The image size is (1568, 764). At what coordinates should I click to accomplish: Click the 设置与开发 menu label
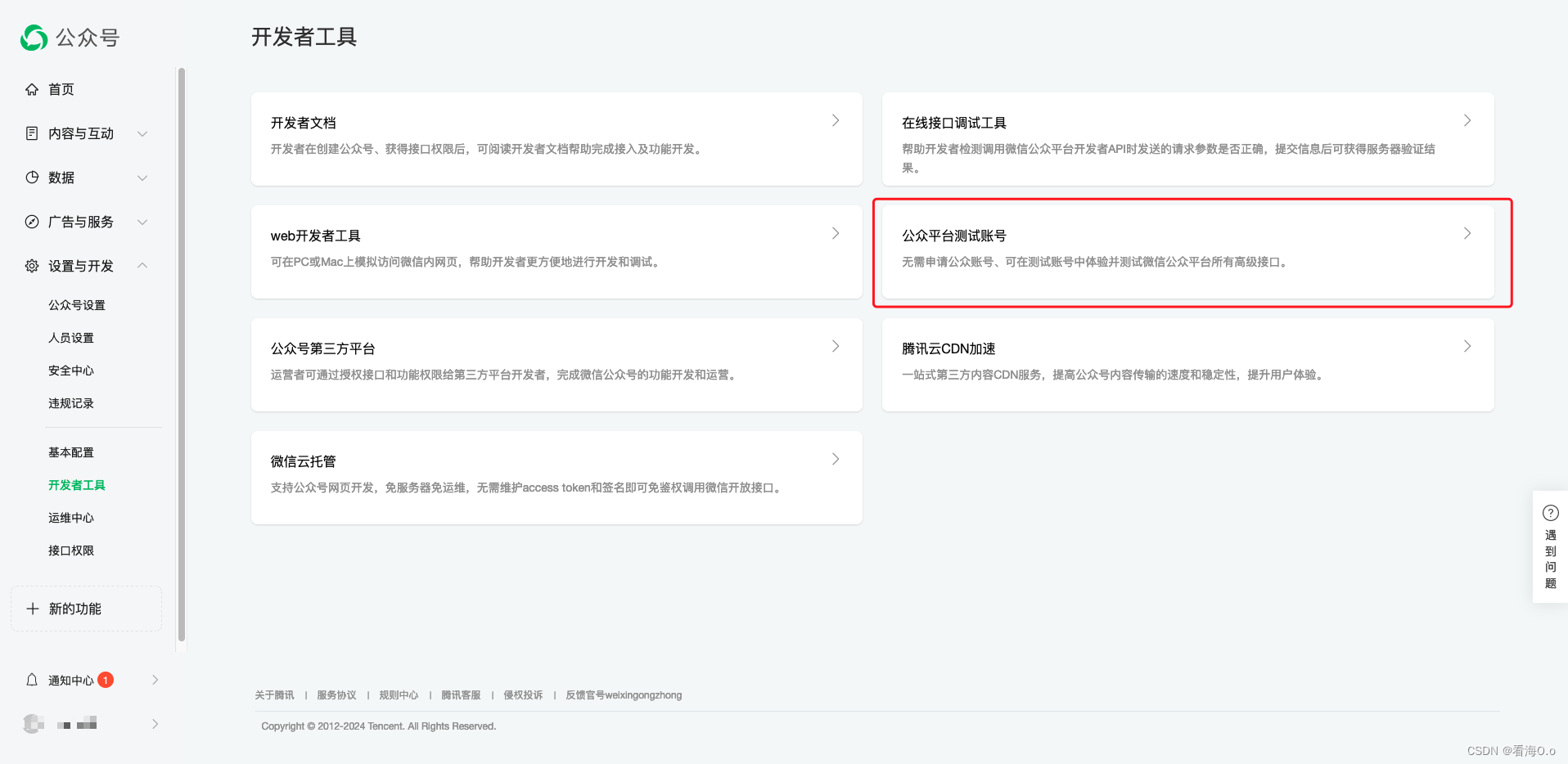pos(81,266)
